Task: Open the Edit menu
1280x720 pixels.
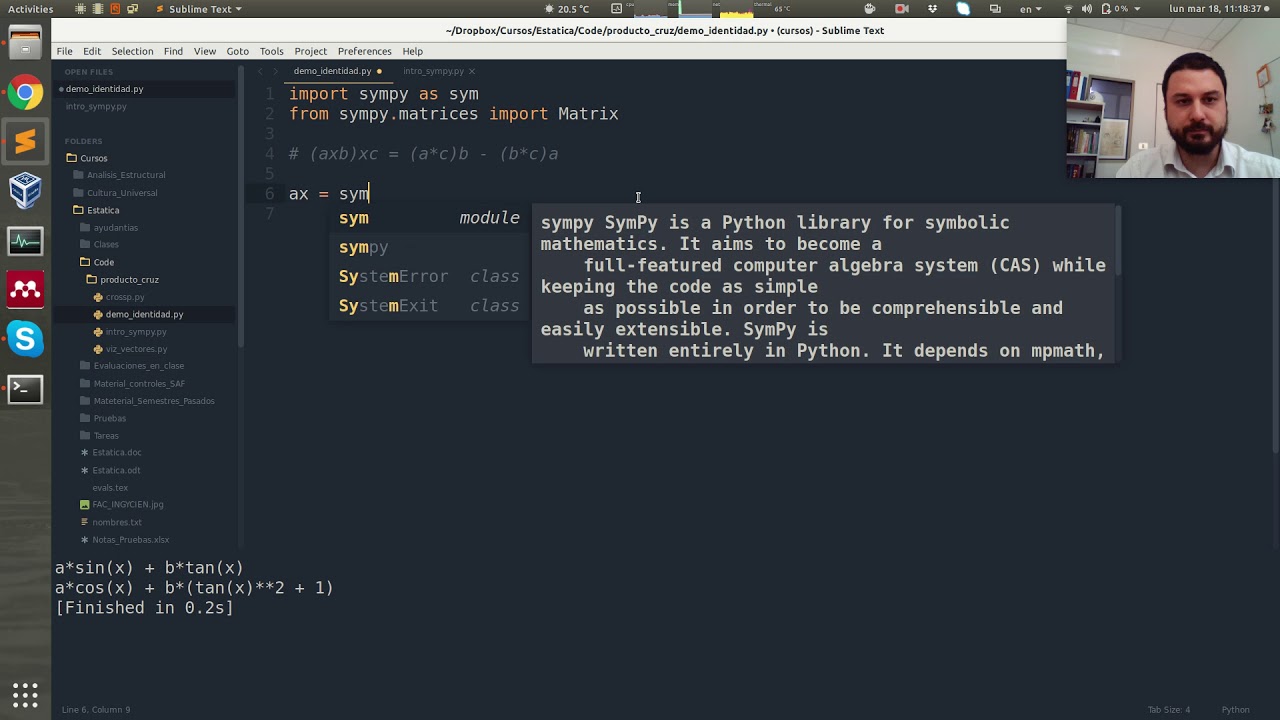Action: (92, 51)
